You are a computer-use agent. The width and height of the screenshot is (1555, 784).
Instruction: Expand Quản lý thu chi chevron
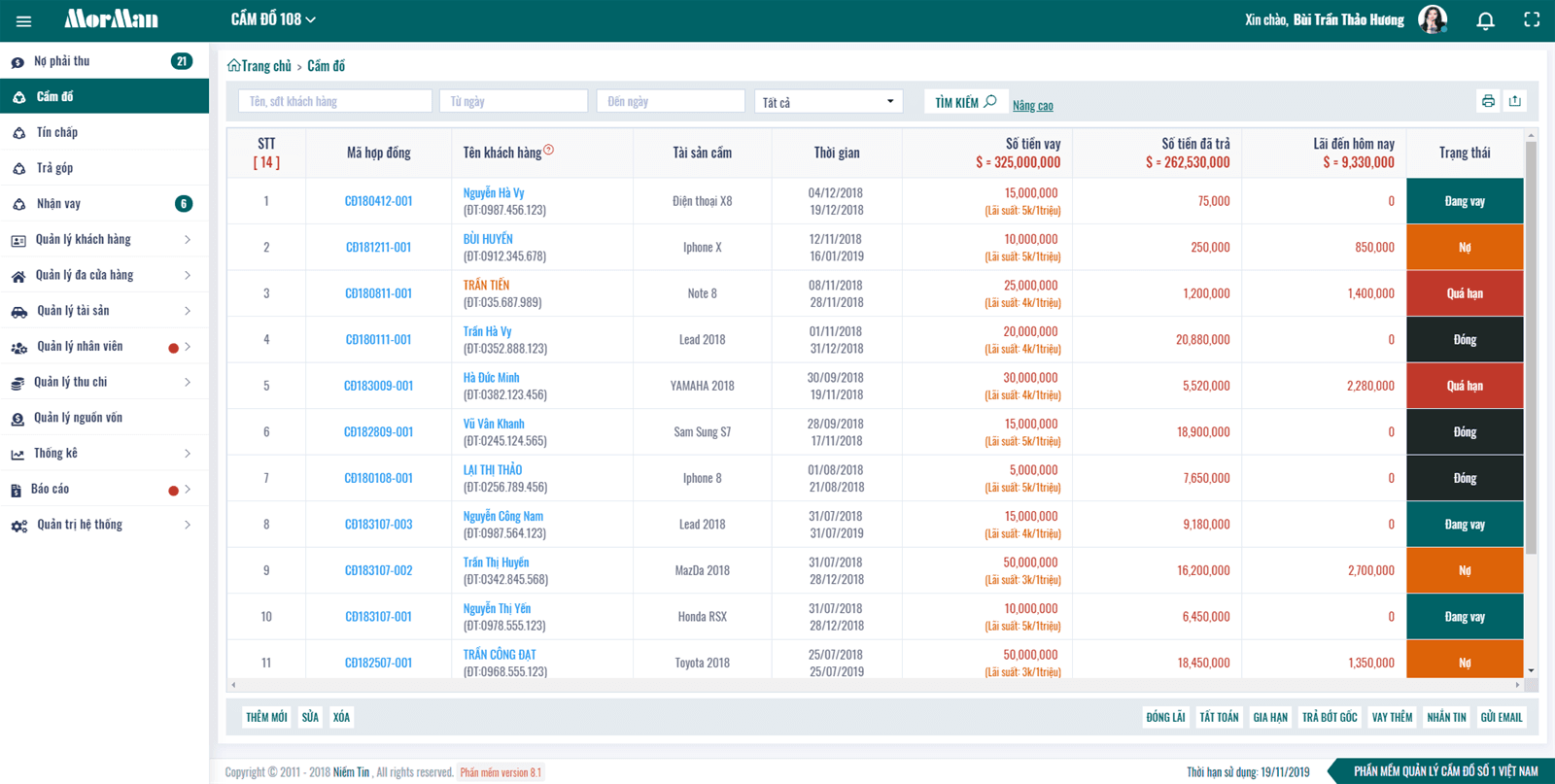pos(188,382)
